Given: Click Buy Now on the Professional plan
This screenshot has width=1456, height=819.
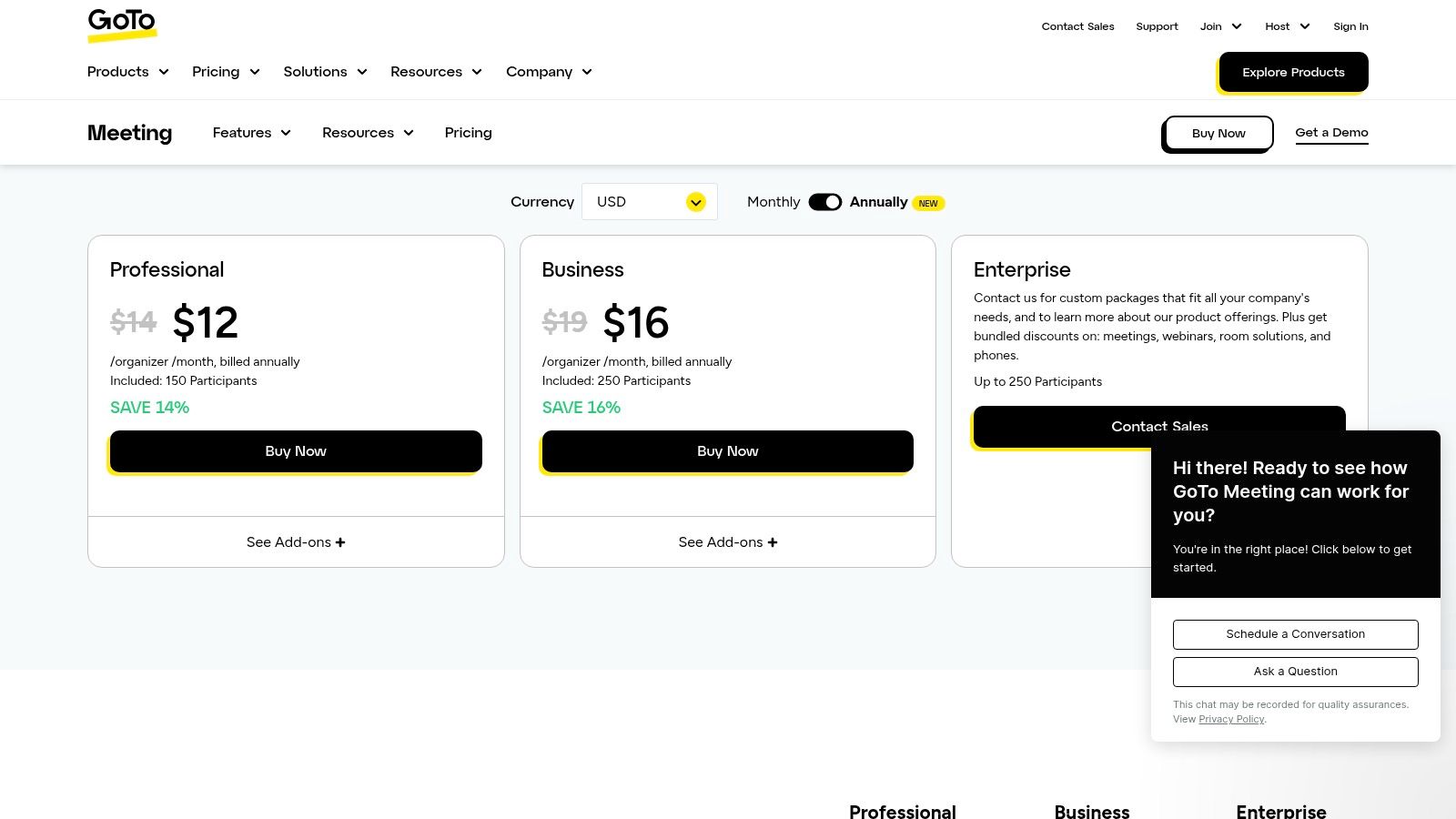Looking at the screenshot, I should (x=296, y=450).
